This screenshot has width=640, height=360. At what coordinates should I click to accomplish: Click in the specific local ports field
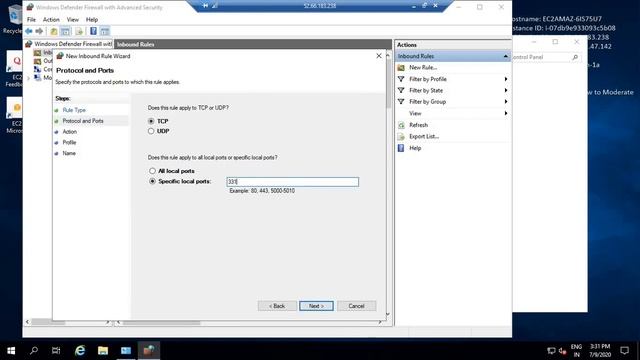click(x=293, y=182)
